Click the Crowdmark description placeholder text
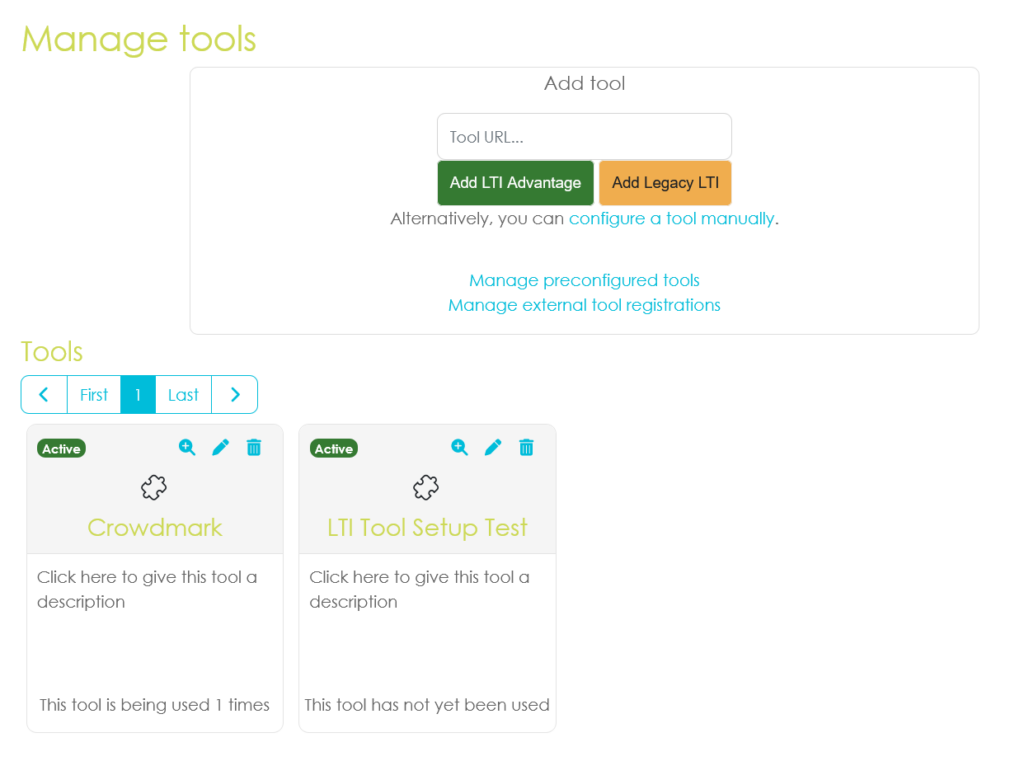1024x761 pixels. tap(147, 589)
